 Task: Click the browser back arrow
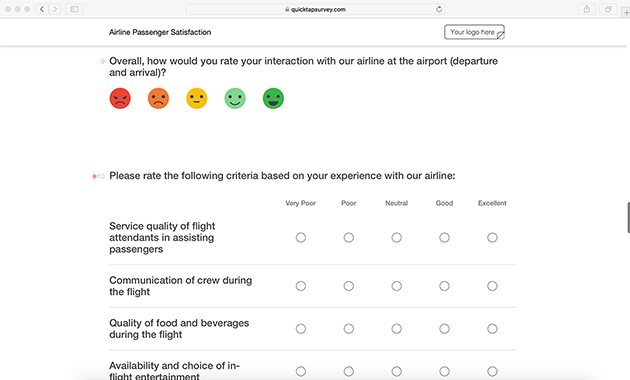42,9
